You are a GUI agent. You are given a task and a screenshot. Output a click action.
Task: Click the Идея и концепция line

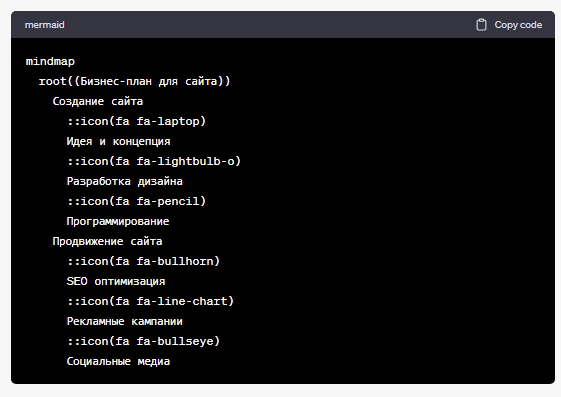118,141
